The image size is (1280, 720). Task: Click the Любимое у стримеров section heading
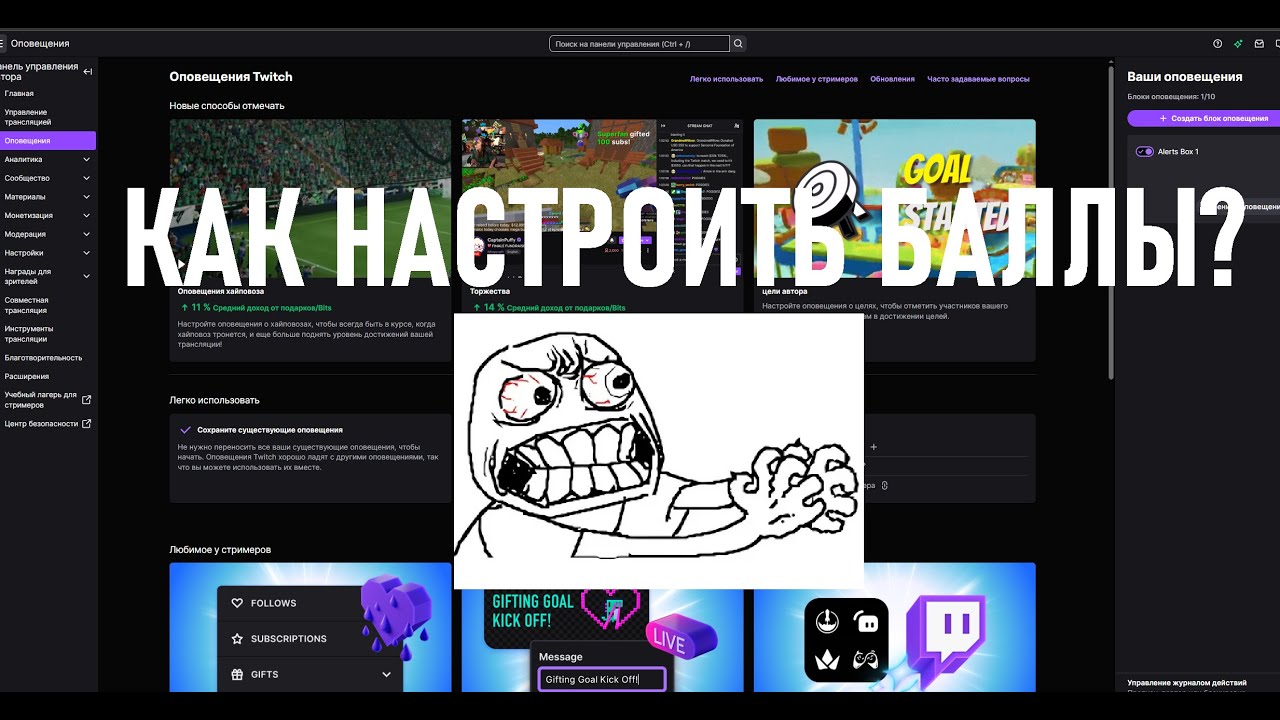tap(220, 550)
